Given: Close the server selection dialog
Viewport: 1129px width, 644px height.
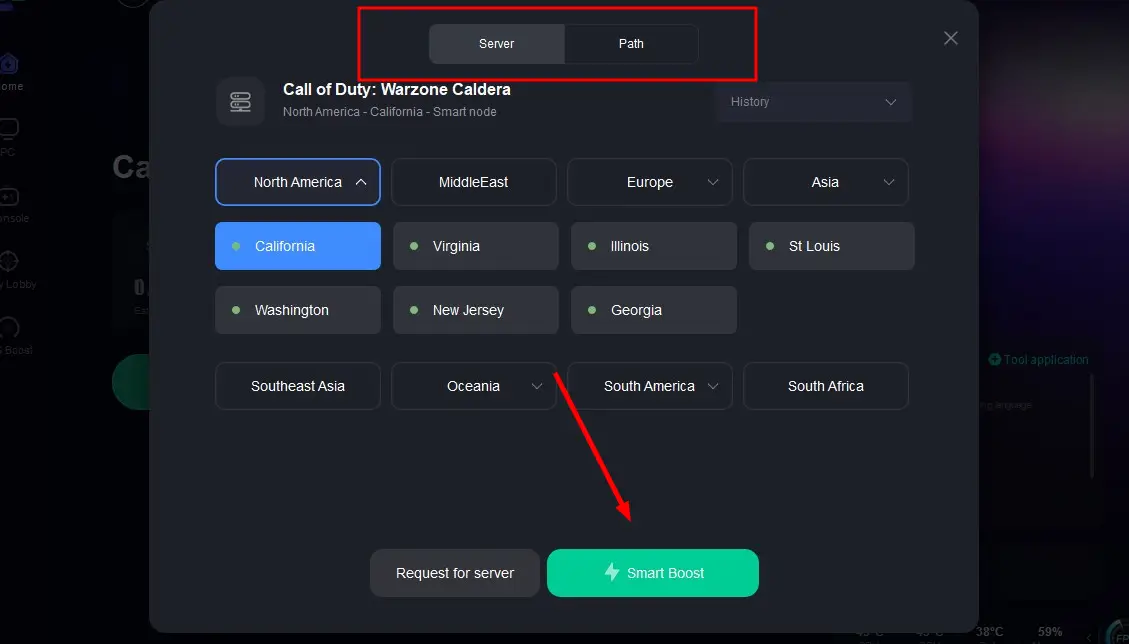Looking at the screenshot, I should [951, 38].
